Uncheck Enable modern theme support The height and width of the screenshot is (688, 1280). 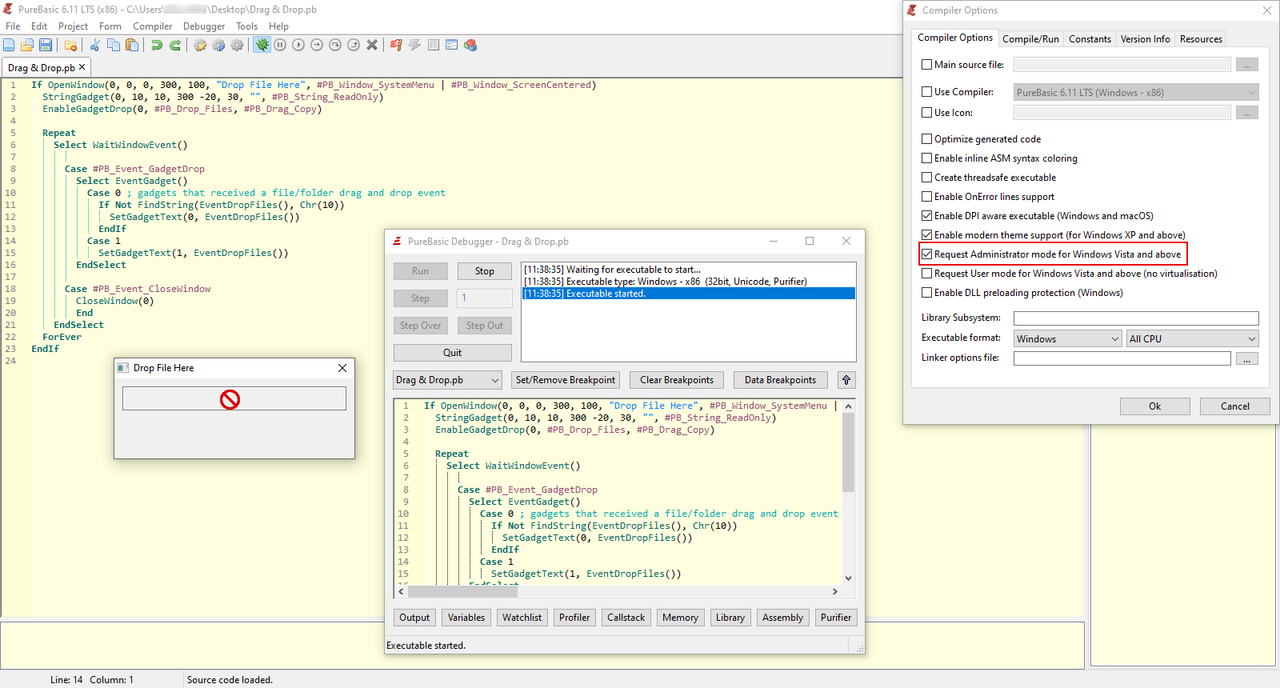tap(927, 235)
